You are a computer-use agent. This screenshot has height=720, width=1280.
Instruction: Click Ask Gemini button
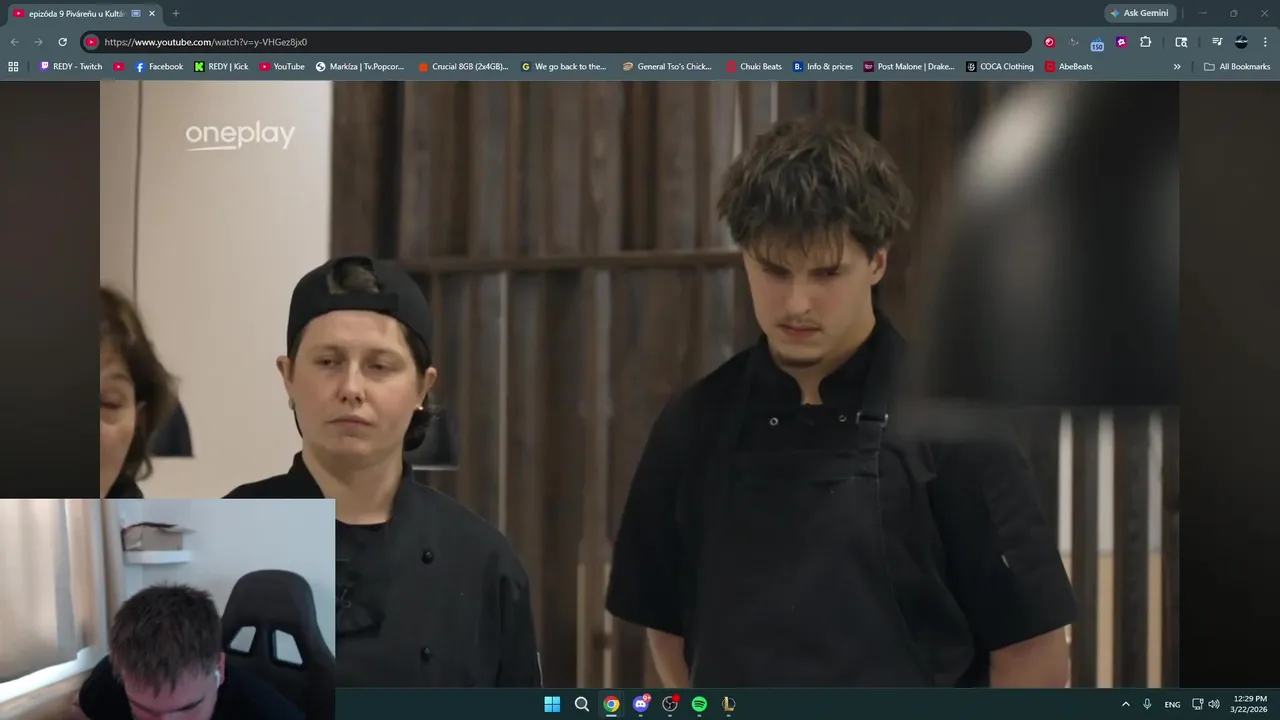tap(1140, 13)
